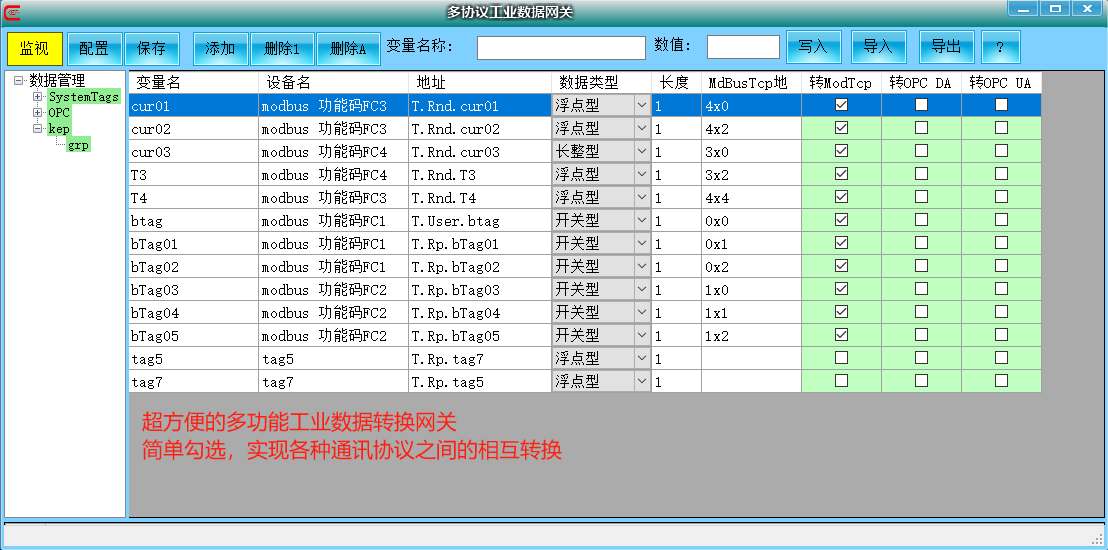Click the 写入 write button

click(x=813, y=47)
